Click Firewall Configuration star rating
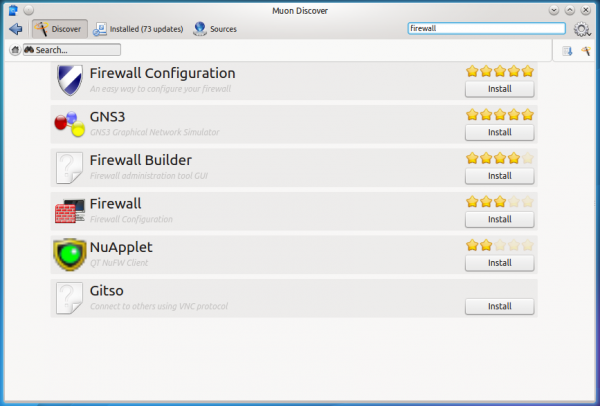Viewport: 600px width, 406px height. click(500, 71)
